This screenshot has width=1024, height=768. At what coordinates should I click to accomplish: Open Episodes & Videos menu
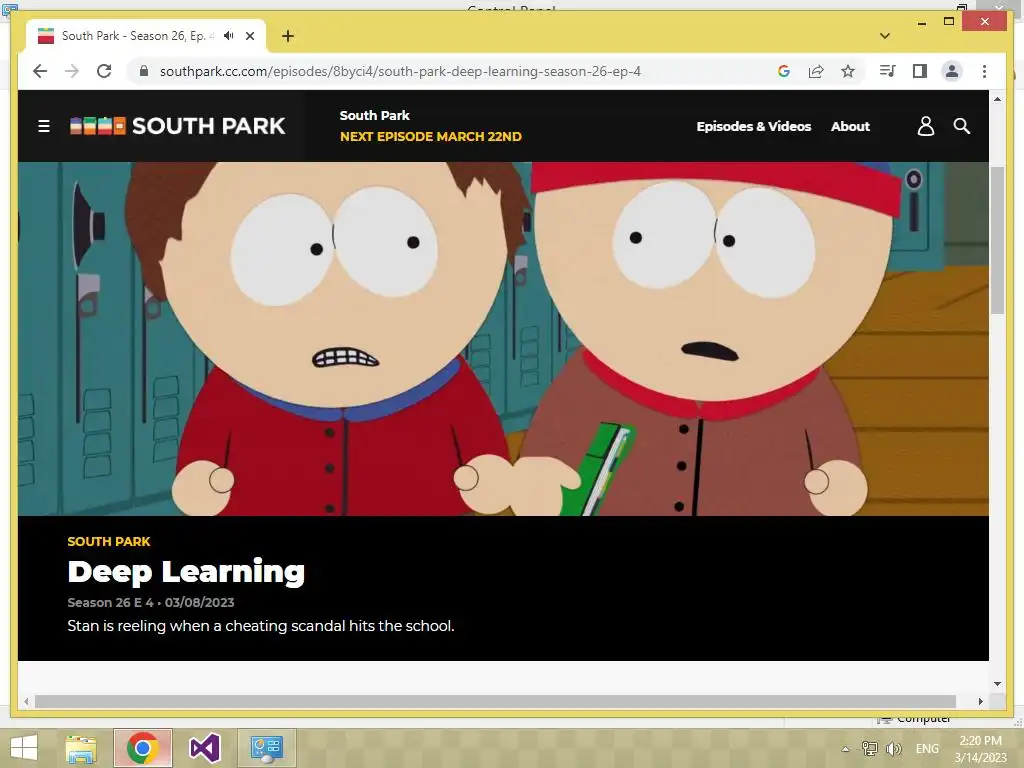(754, 126)
